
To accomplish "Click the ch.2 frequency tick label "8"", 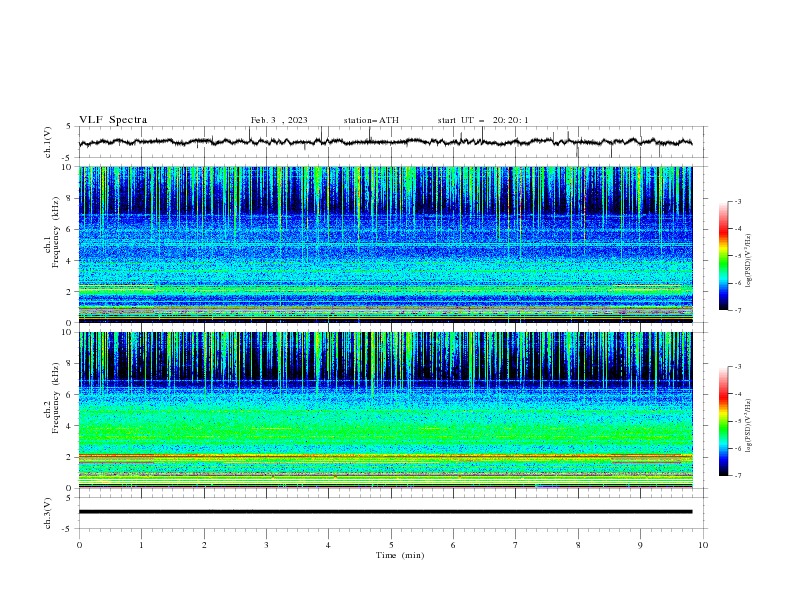I will [69, 364].
